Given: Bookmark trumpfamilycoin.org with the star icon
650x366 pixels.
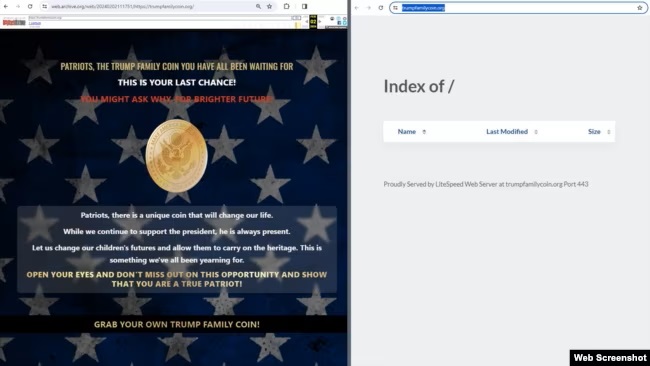Looking at the screenshot, I should pyautogui.click(x=640, y=7).
